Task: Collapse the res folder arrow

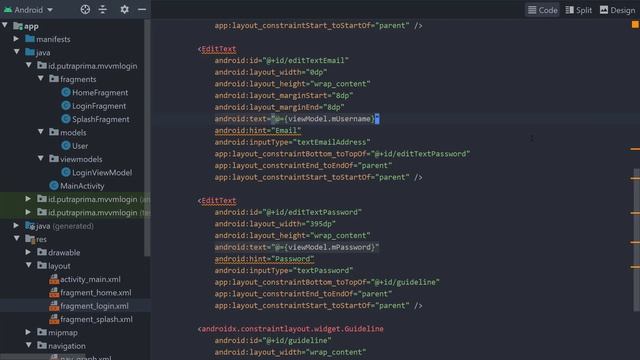Action: (17, 238)
